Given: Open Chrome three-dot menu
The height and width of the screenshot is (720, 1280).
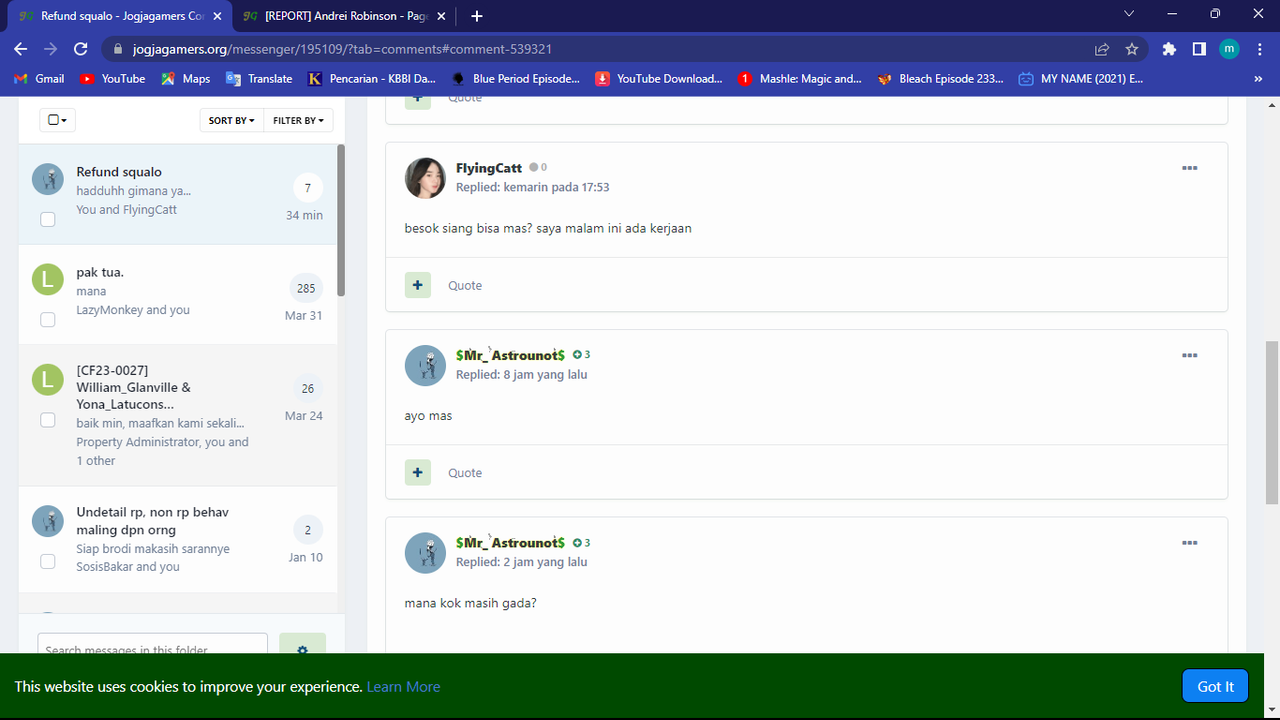Looking at the screenshot, I should pyautogui.click(x=1259, y=49).
